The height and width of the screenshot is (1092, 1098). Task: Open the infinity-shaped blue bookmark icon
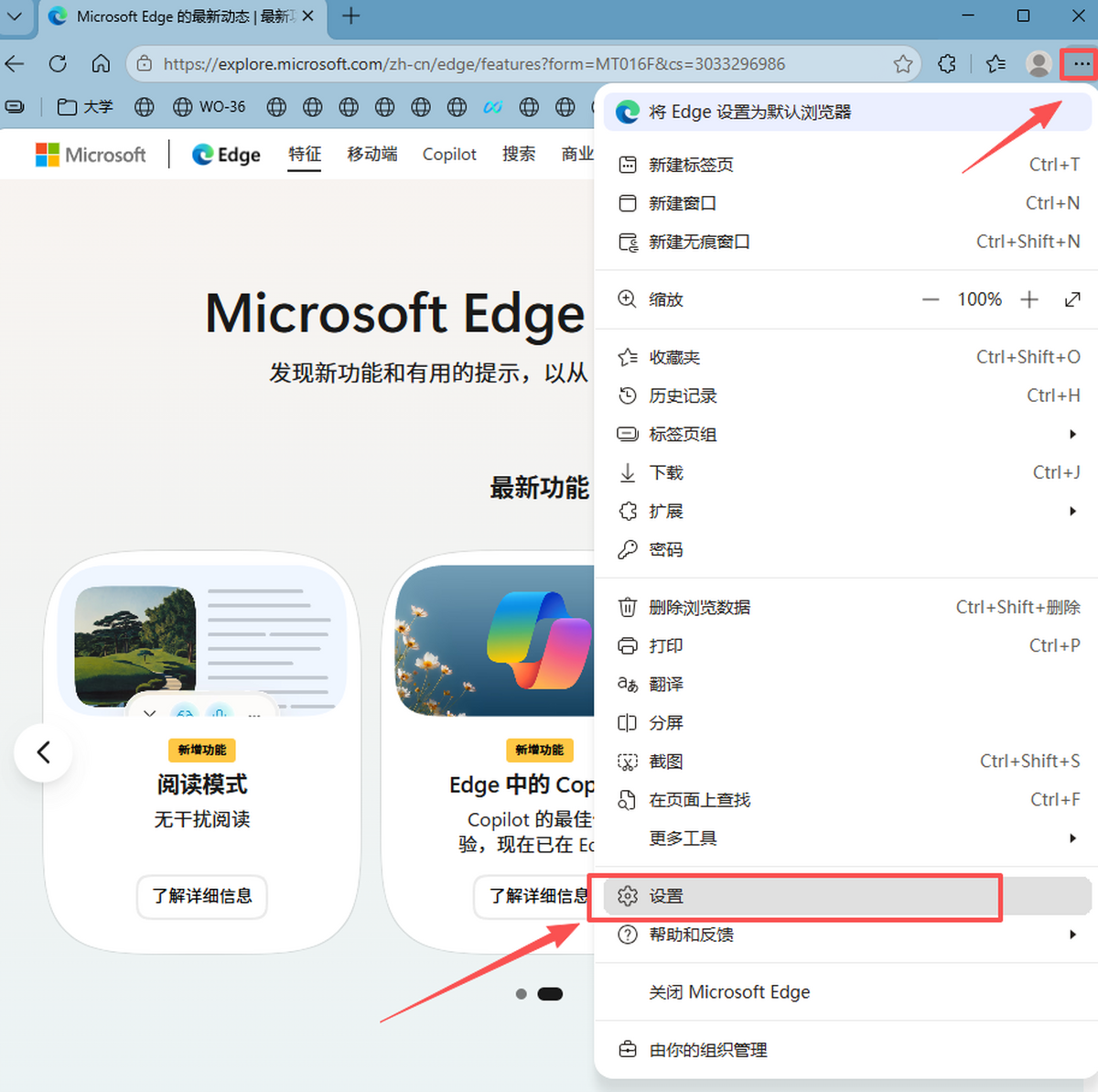point(493,107)
